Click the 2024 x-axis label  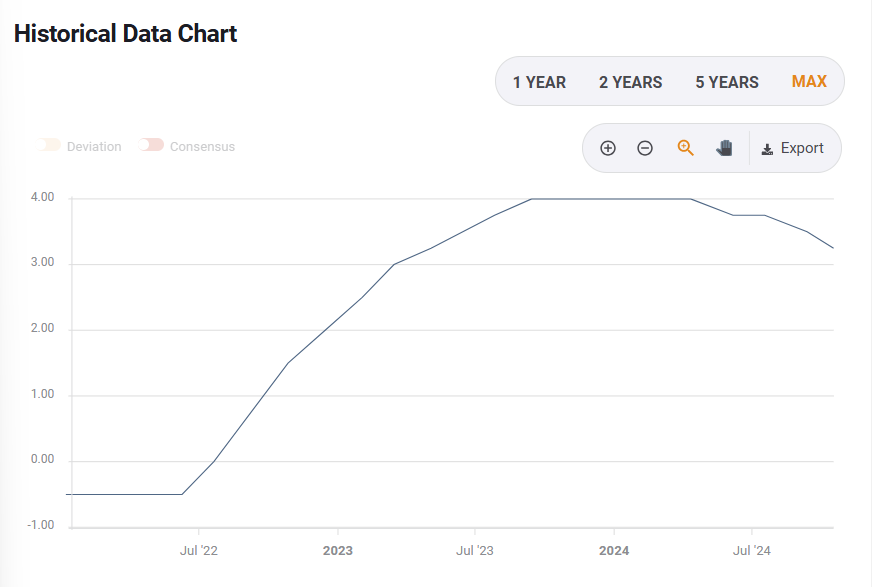[614, 551]
